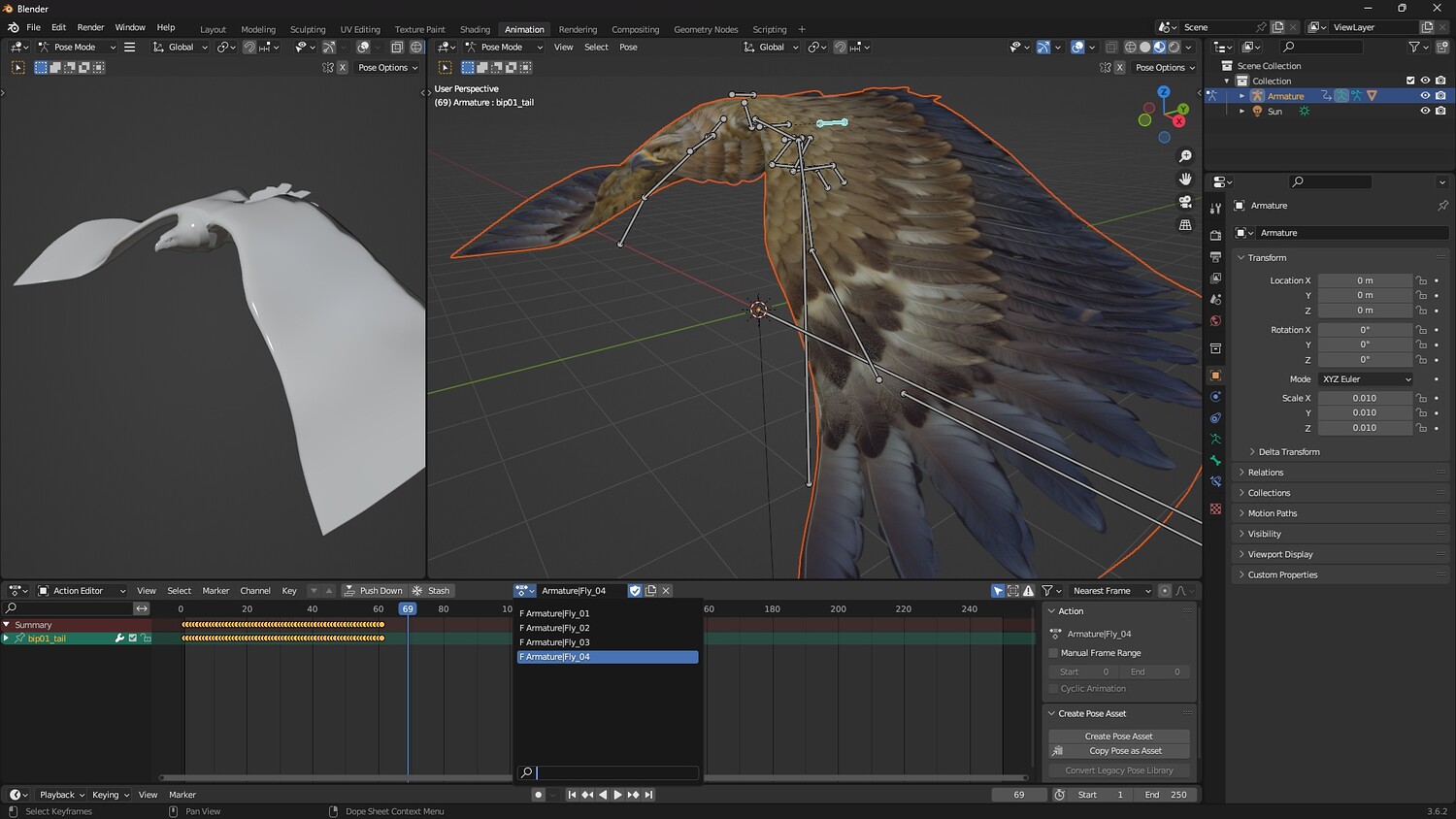Open the Action Editor mode dropdown

click(x=82, y=591)
